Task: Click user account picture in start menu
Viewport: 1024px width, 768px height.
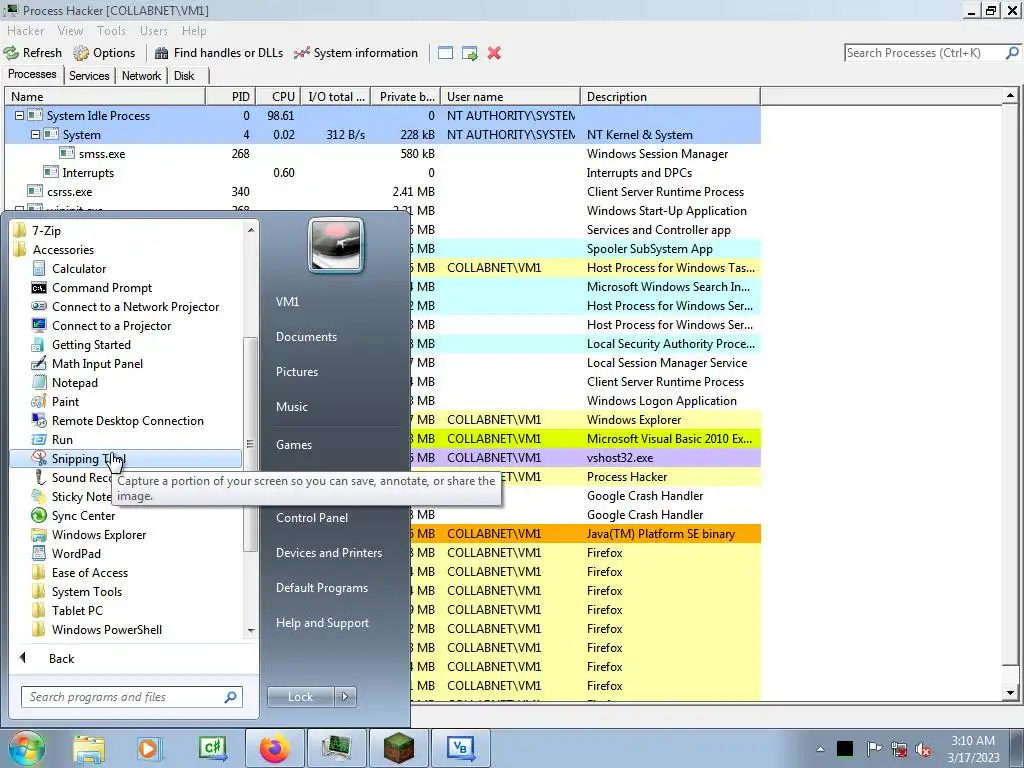Action: coord(336,246)
